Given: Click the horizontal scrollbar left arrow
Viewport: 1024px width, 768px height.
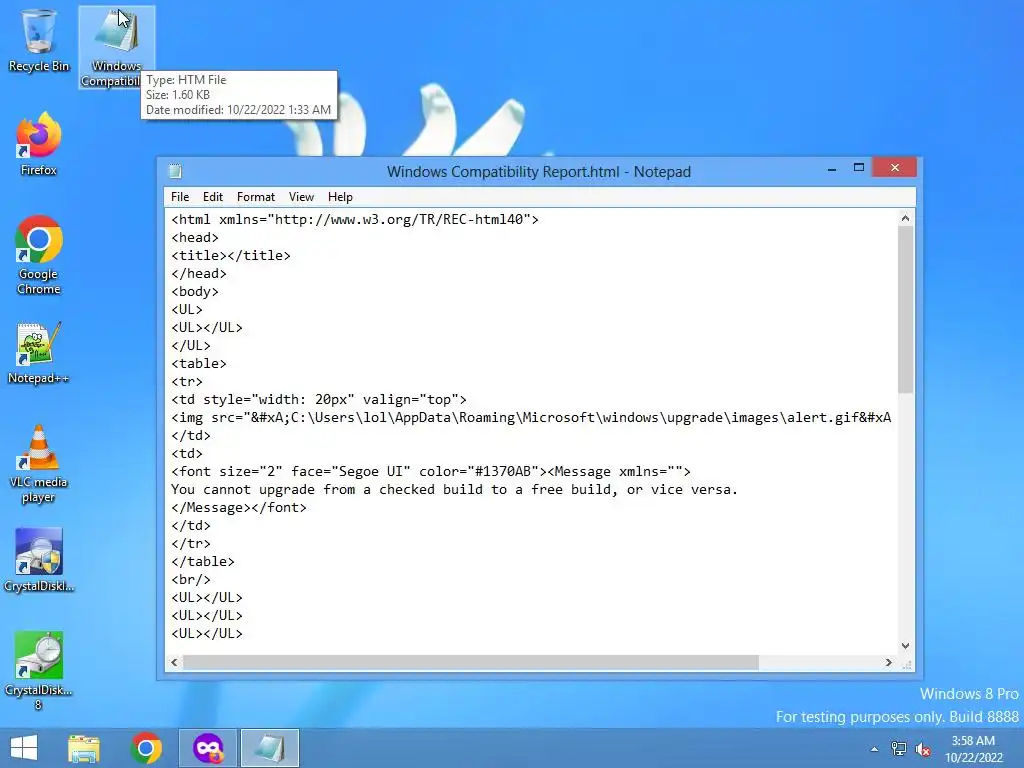Looking at the screenshot, I should tap(174, 662).
